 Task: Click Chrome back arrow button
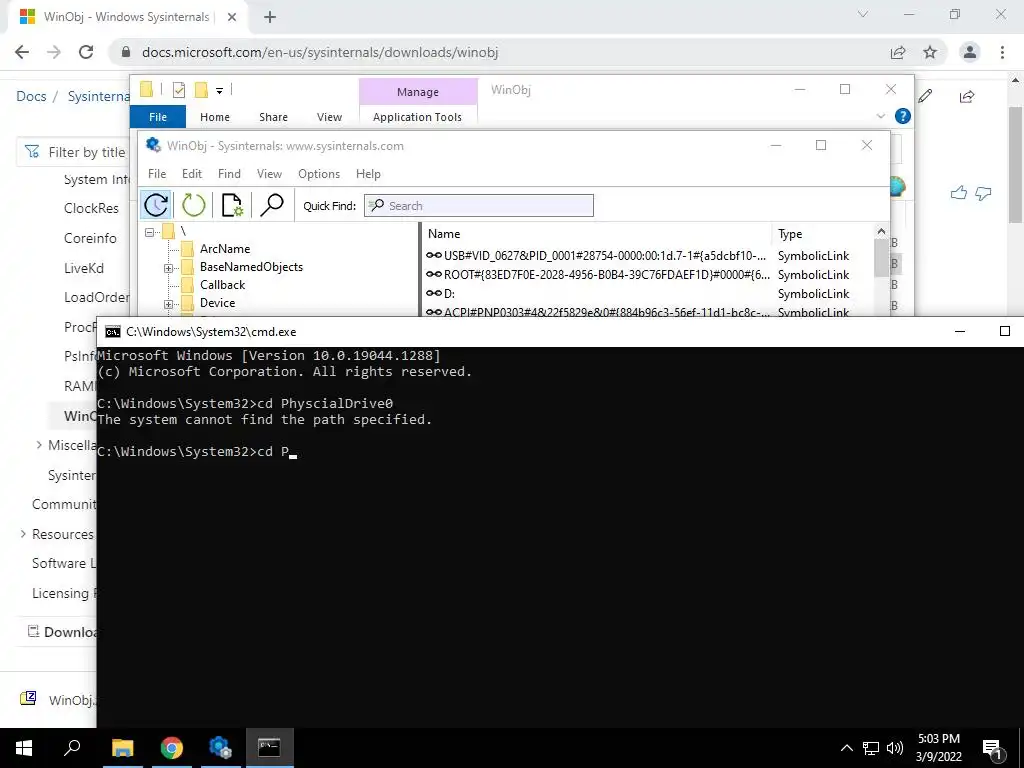22,52
